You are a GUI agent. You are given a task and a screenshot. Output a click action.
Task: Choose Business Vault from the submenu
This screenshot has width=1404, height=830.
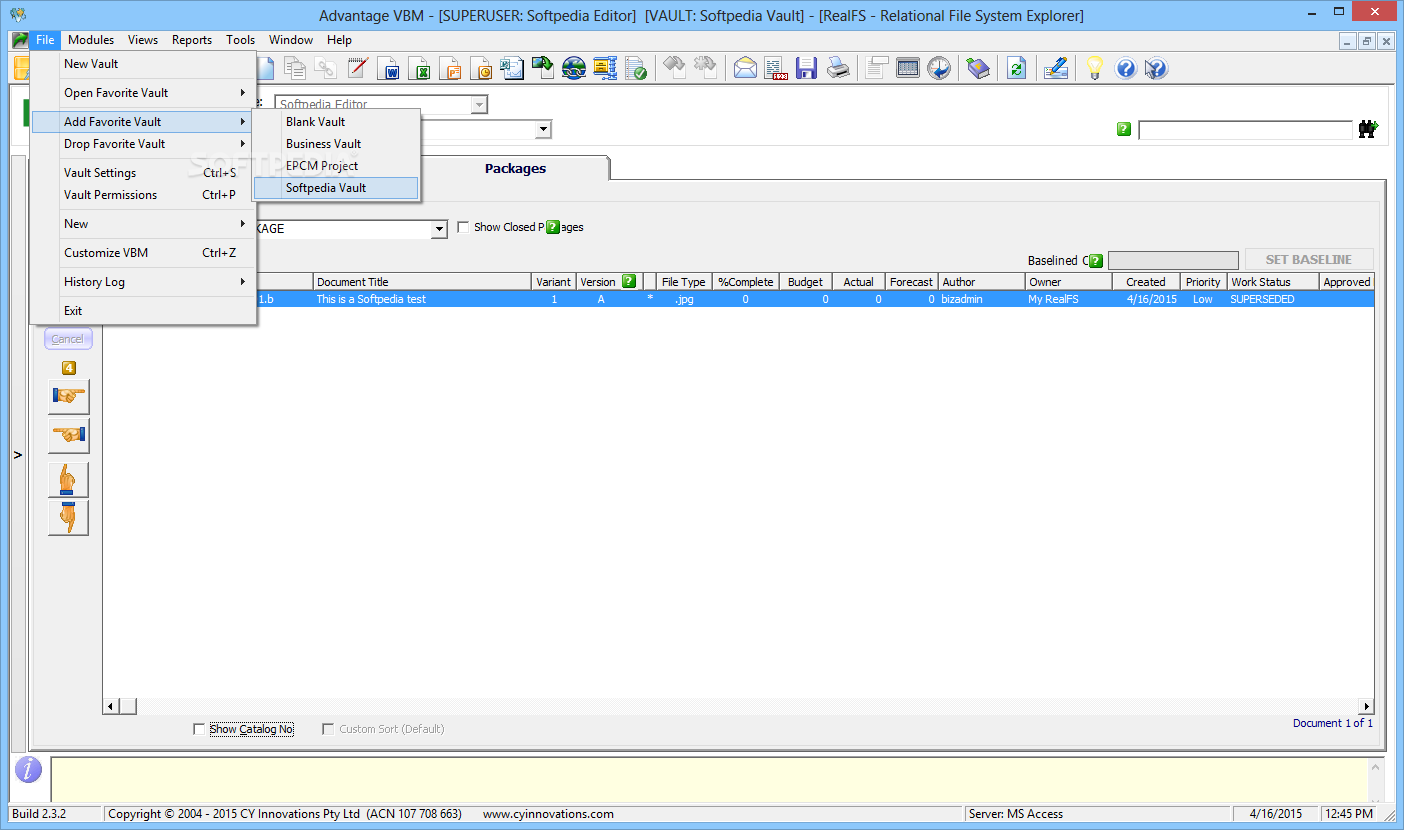coord(336,144)
